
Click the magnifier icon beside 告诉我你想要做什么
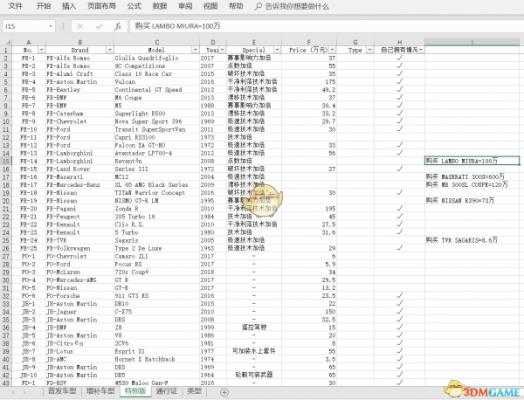coord(258,6)
